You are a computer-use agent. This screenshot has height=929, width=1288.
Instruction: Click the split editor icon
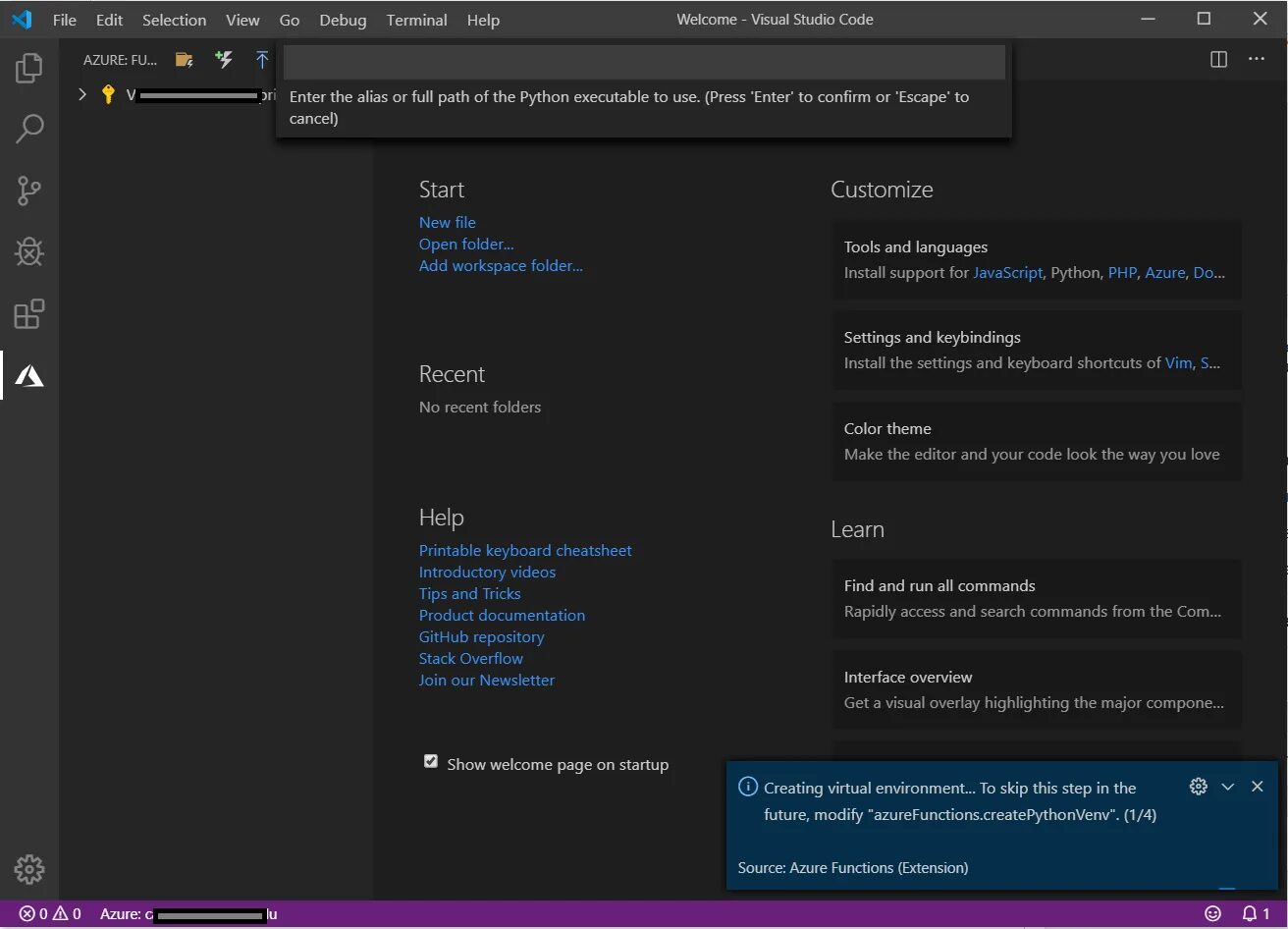coord(1218,59)
